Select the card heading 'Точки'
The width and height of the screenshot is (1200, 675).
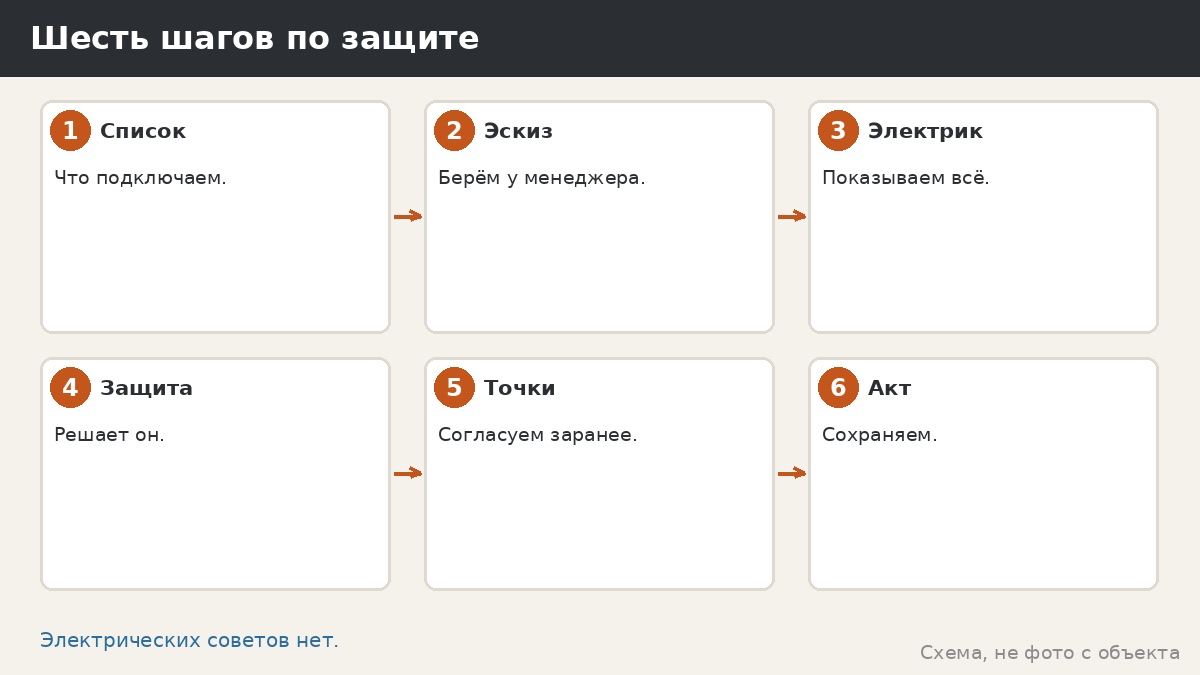[520, 388]
